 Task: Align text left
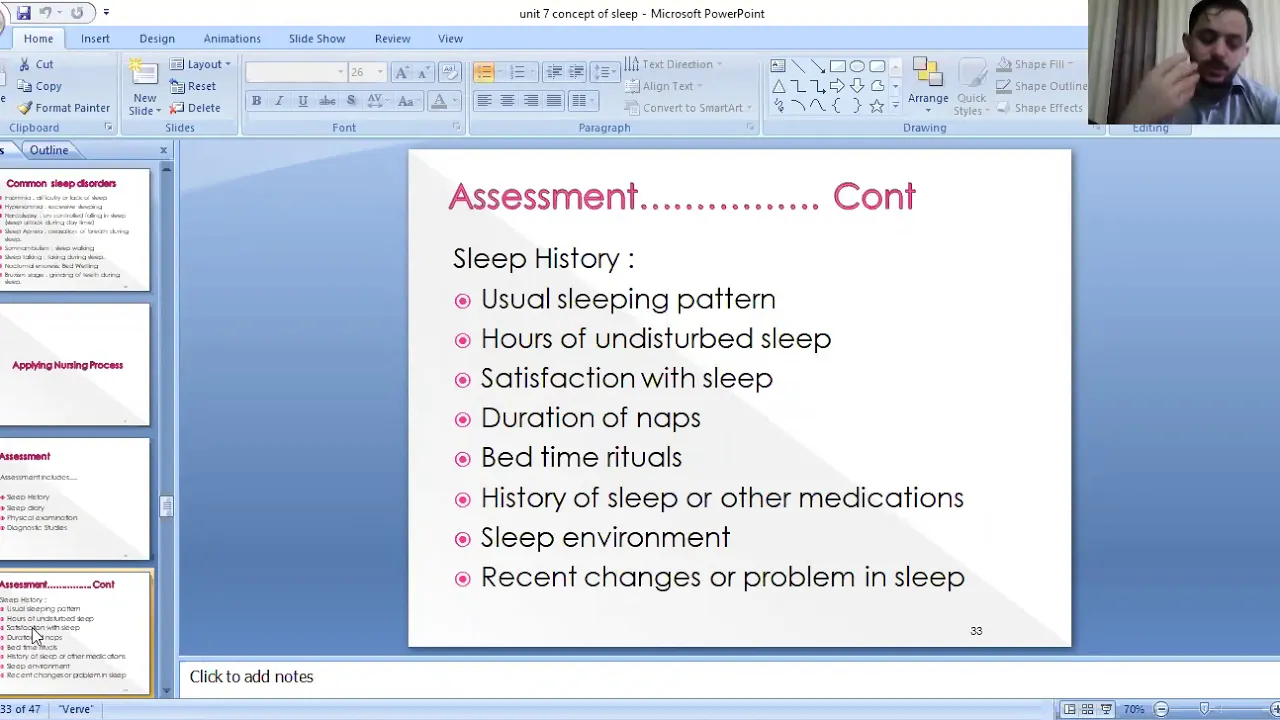point(484,101)
